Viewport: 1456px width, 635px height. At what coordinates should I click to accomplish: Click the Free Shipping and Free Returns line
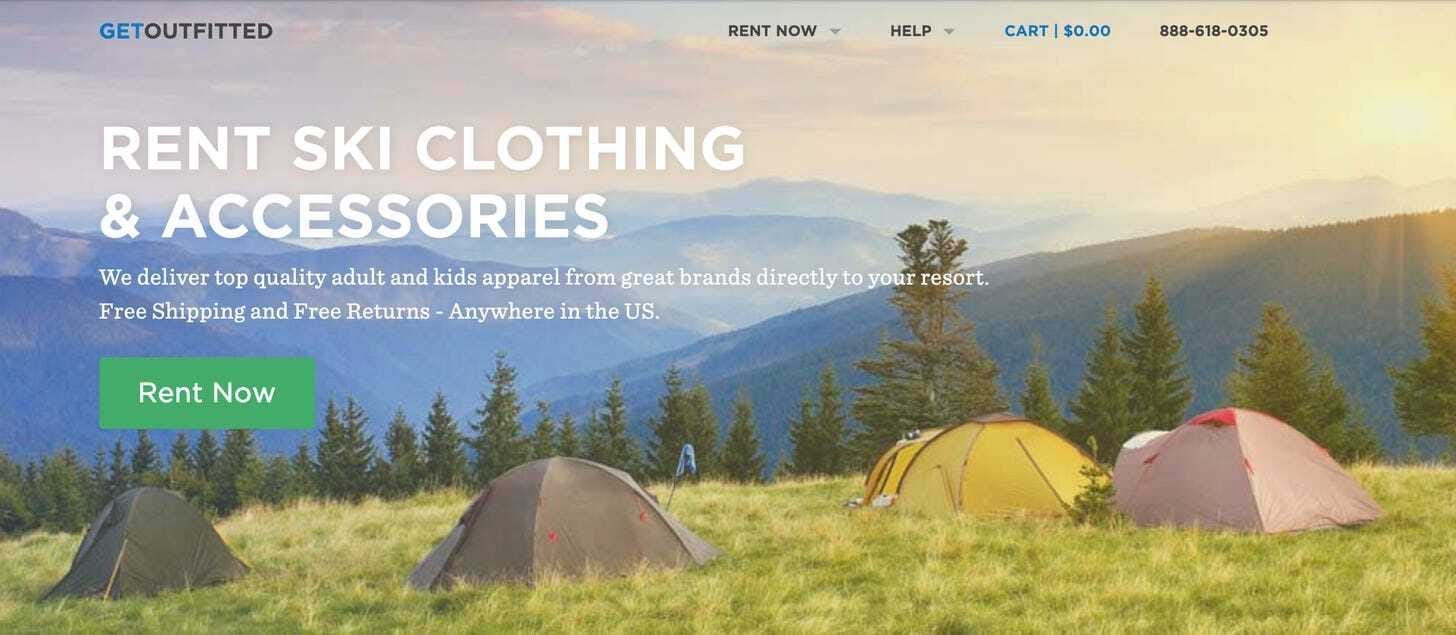coord(379,311)
